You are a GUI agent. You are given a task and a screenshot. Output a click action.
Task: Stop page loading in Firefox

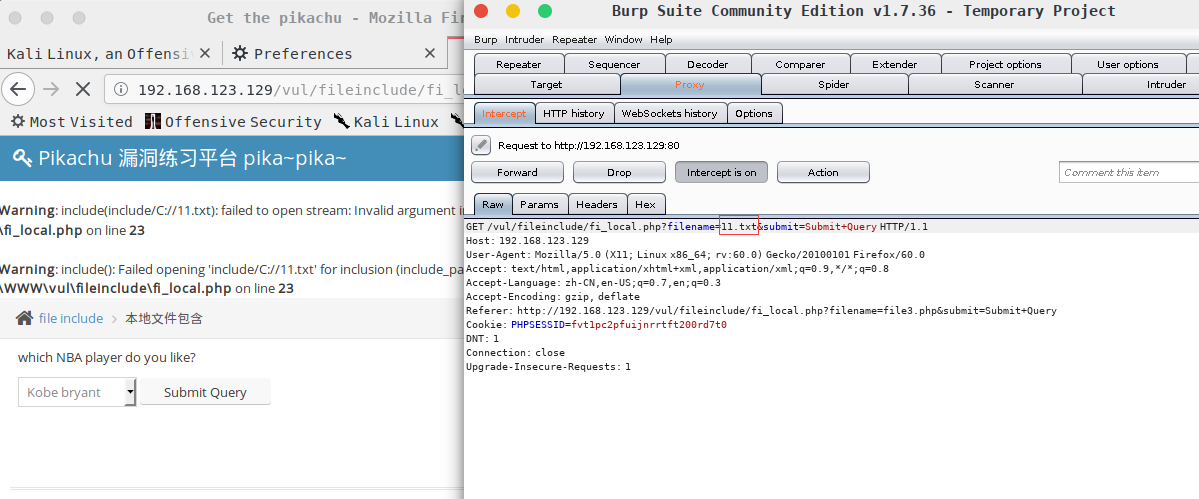(83, 90)
